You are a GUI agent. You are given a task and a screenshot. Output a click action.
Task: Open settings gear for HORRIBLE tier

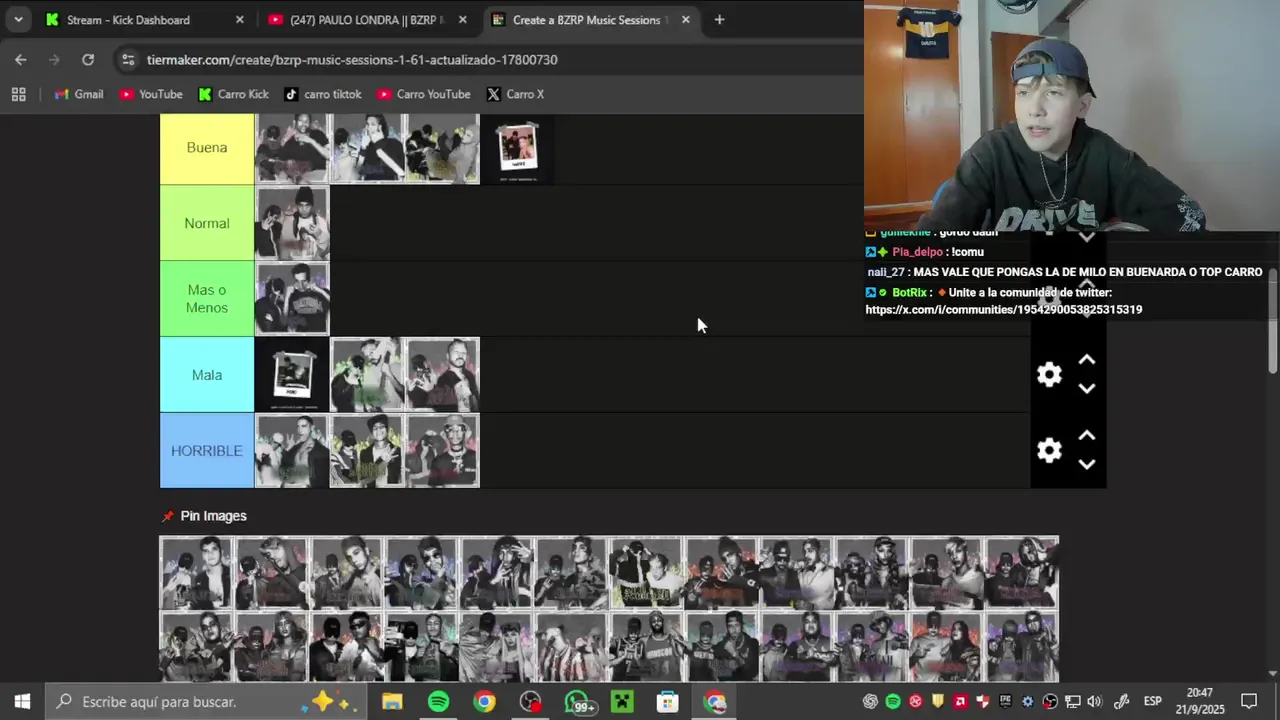[x=1049, y=450]
